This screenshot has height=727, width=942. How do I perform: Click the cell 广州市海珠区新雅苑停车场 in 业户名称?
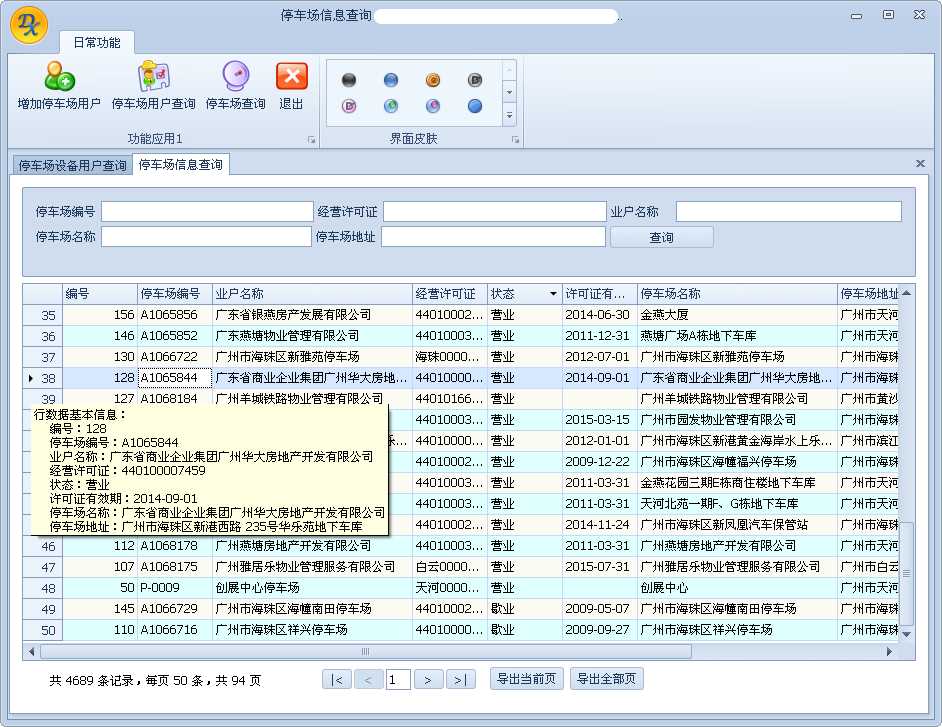[312, 357]
